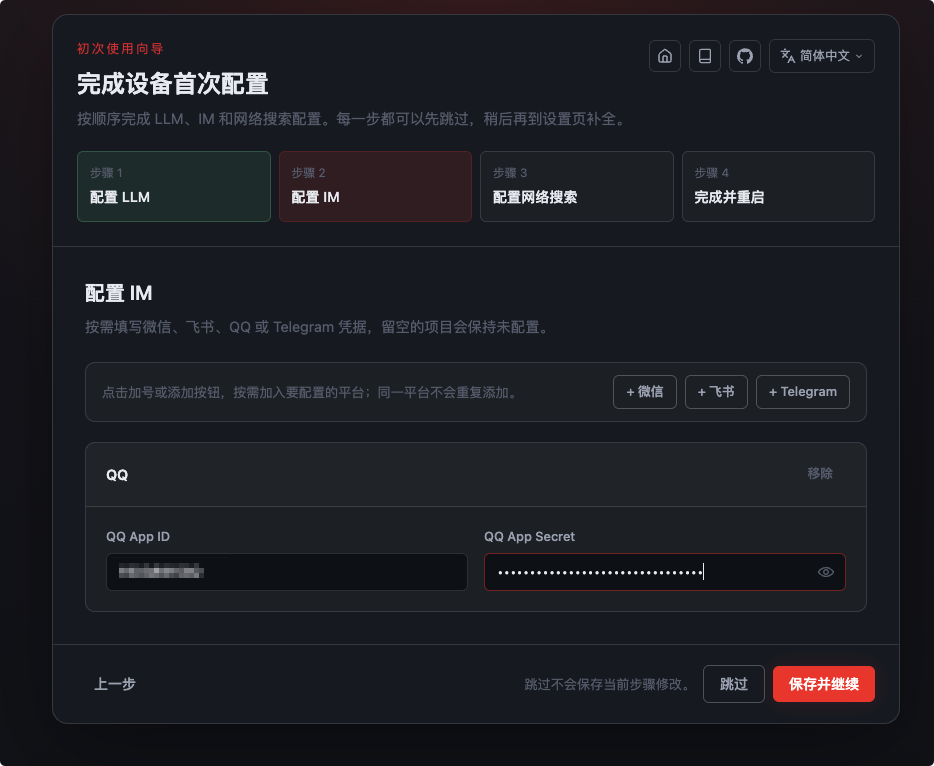This screenshot has height=766, width=934.
Task: Open the documentation book icon
Action: 705,56
